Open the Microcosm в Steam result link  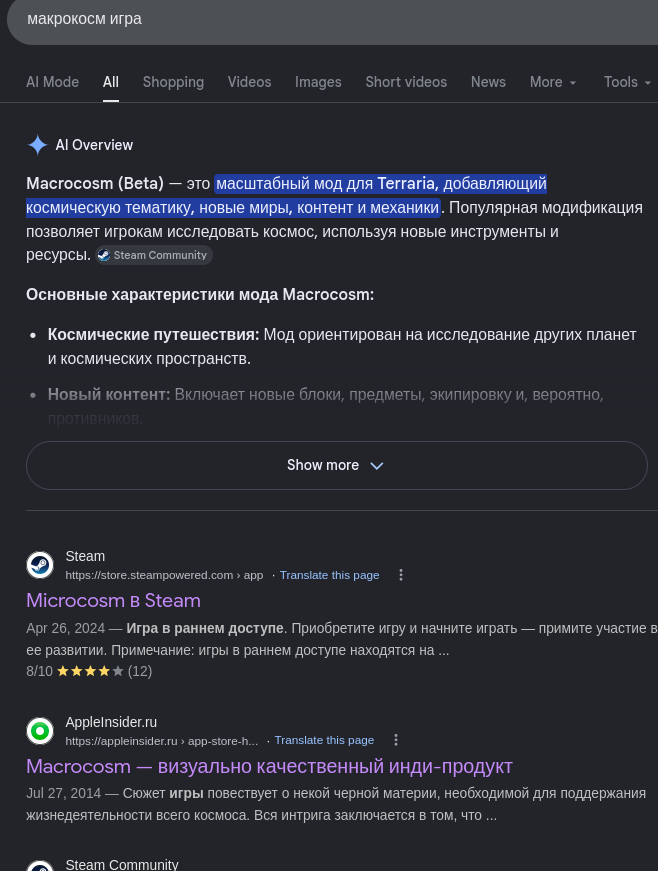click(113, 600)
